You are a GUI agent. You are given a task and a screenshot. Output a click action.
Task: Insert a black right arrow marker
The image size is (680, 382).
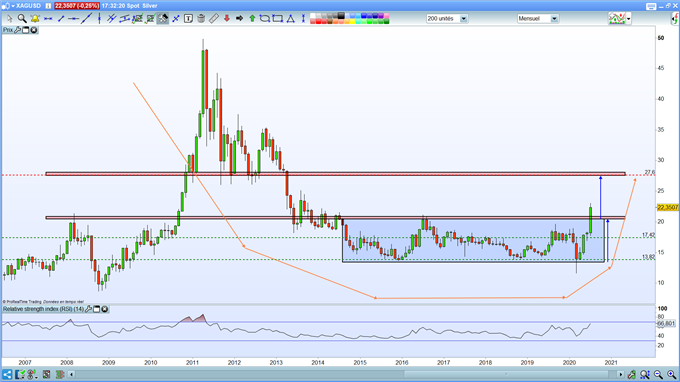[239, 19]
